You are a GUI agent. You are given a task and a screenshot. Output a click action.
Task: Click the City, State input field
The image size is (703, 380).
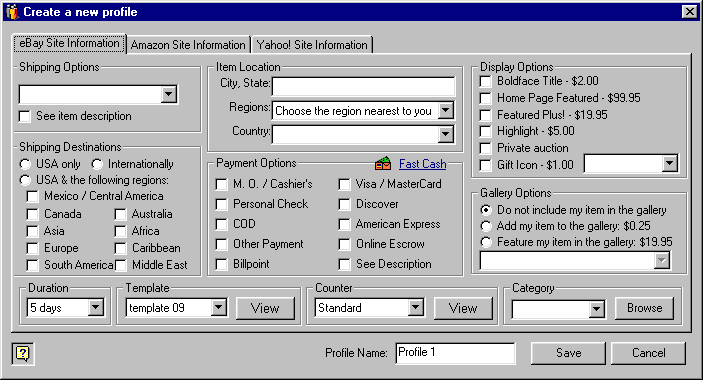363,86
